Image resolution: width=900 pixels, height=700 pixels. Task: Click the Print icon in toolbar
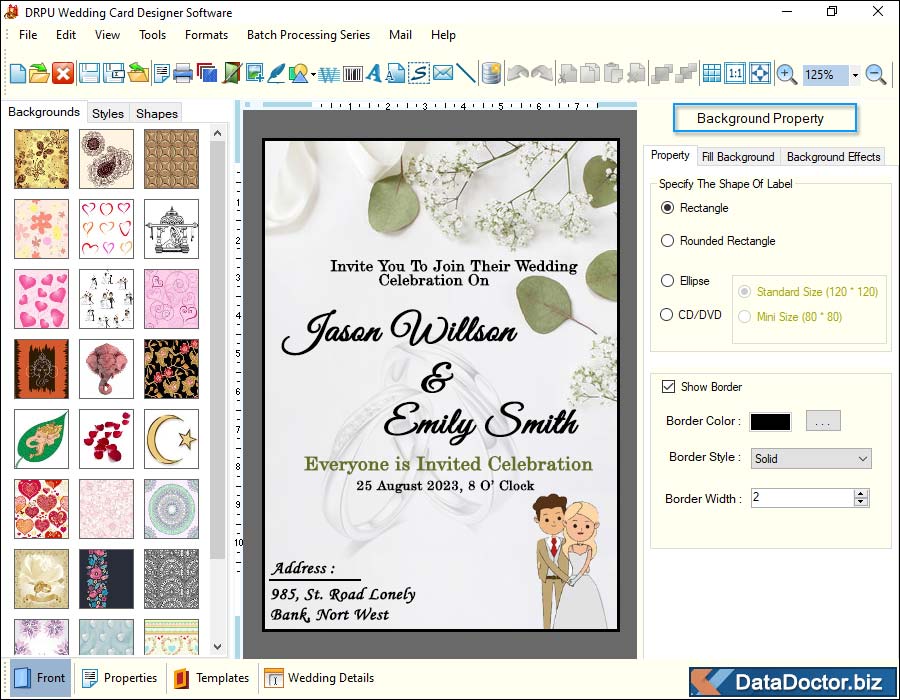point(183,74)
